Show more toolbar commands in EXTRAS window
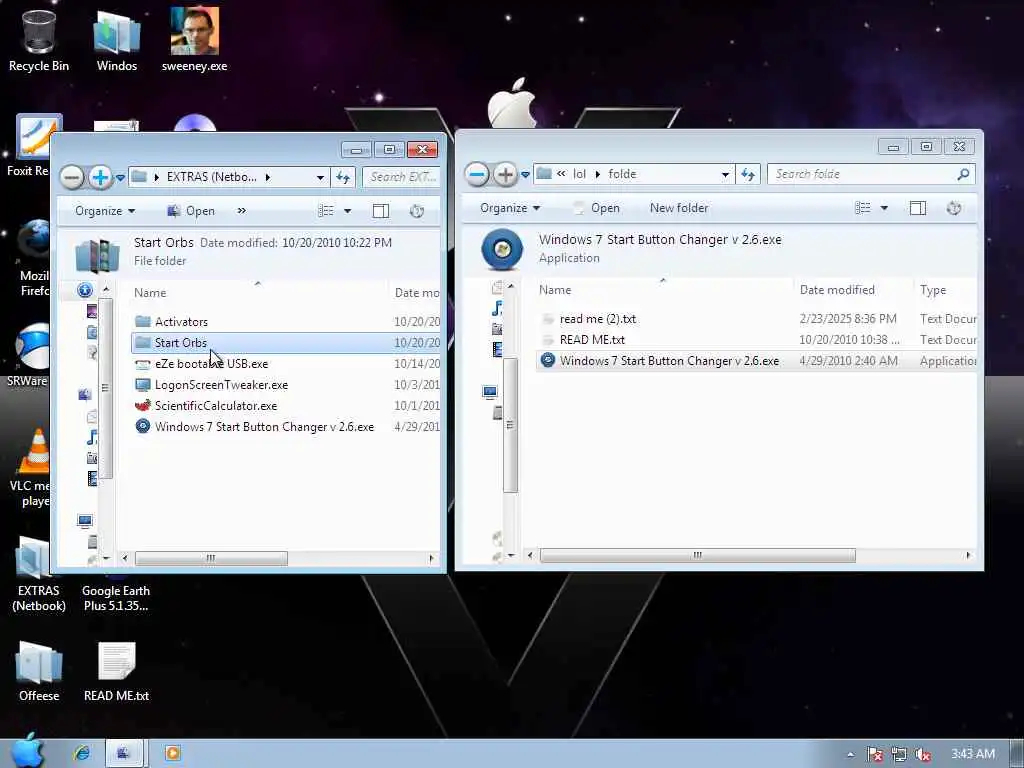 pyautogui.click(x=242, y=211)
